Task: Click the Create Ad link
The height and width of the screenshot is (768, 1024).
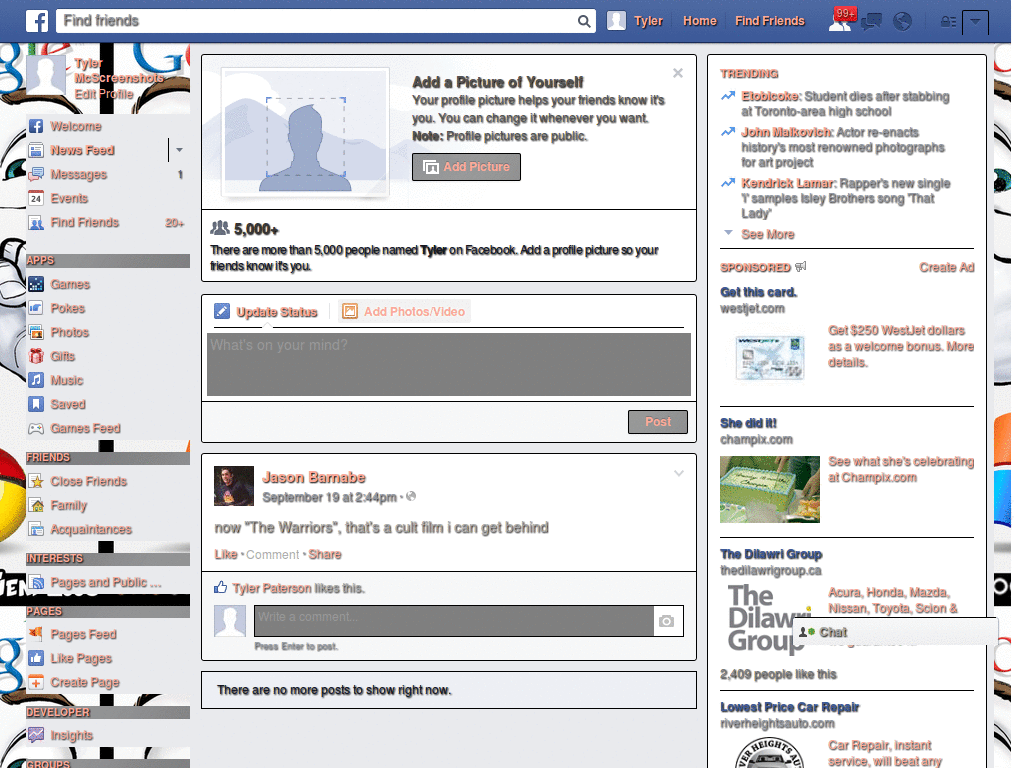Action: click(x=946, y=267)
